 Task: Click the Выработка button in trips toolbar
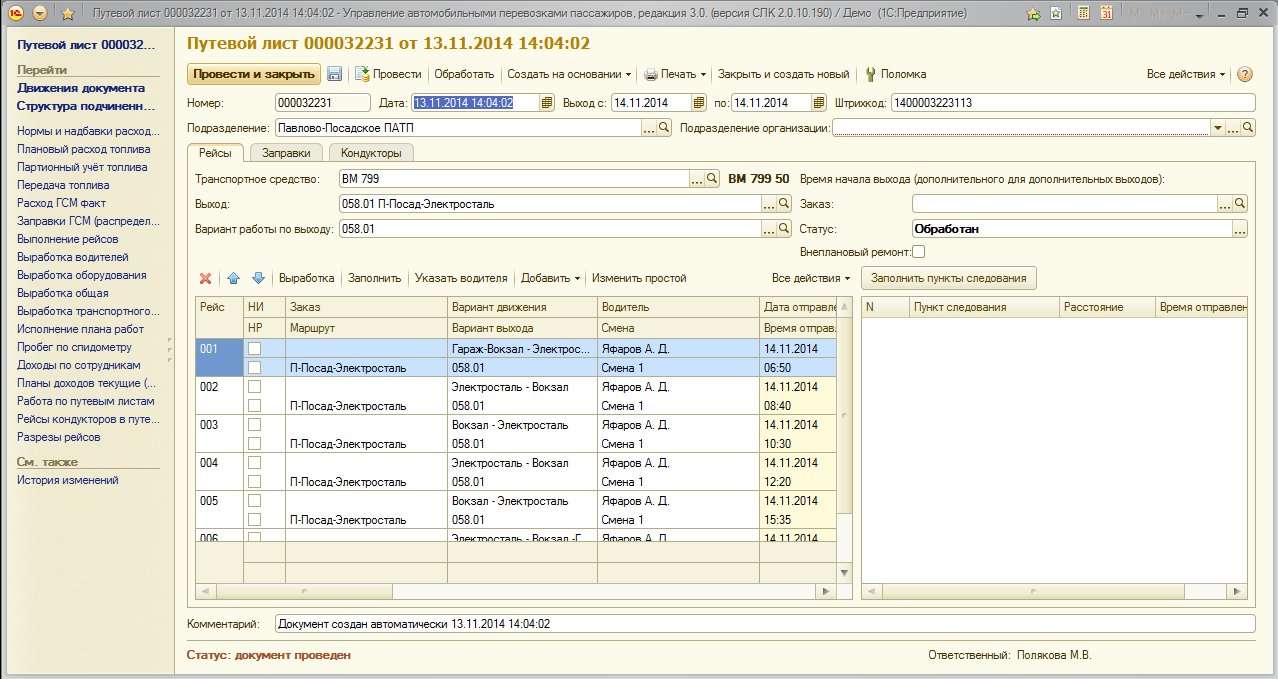pos(306,278)
